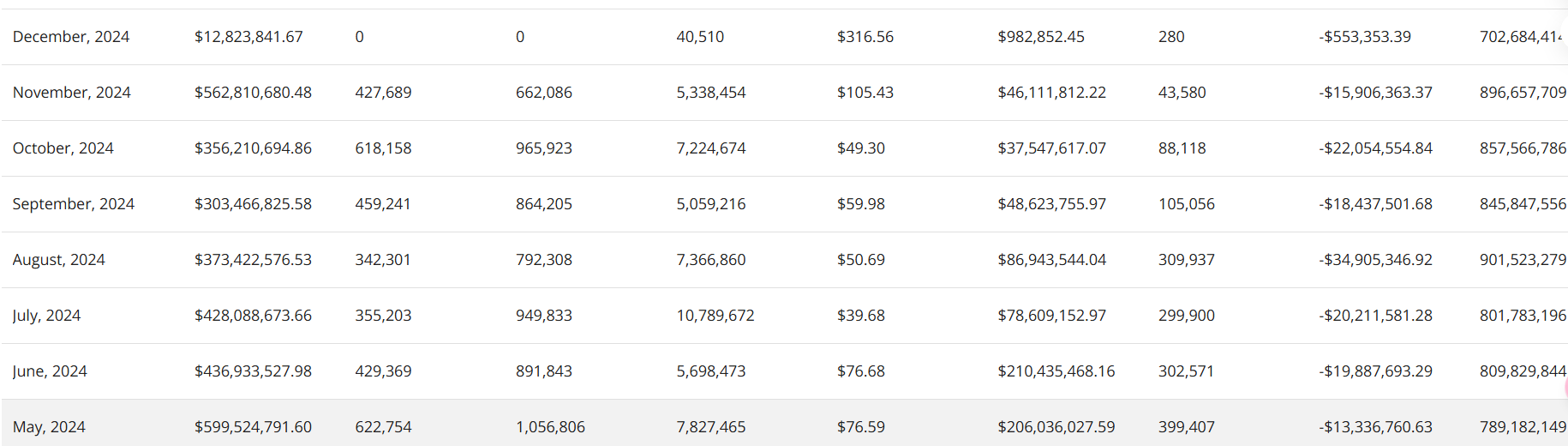Image resolution: width=1568 pixels, height=446 pixels.
Task: Click the $12,823,841.67 value in December
Action: 248,37
